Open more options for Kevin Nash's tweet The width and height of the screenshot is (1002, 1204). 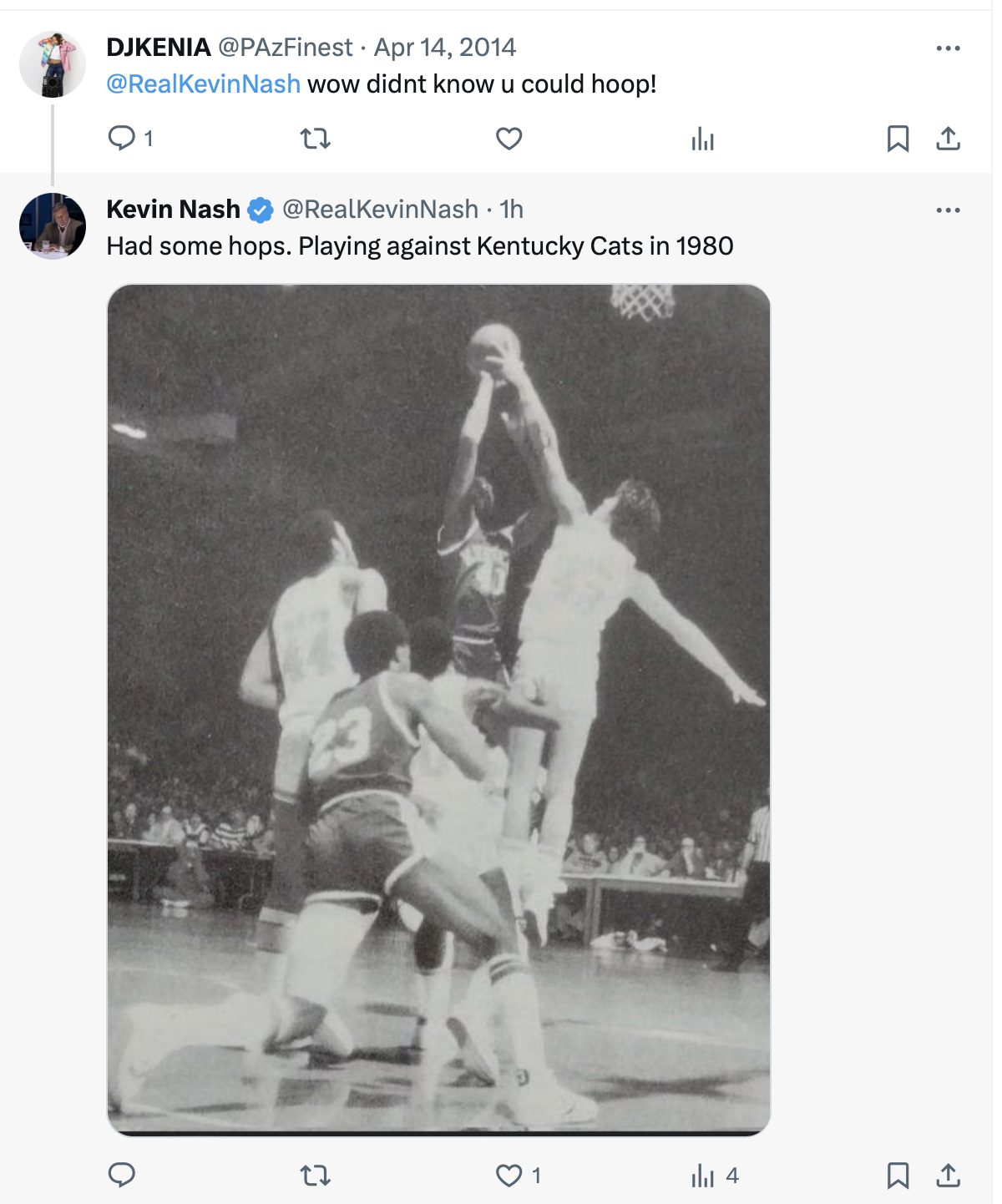click(948, 210)
